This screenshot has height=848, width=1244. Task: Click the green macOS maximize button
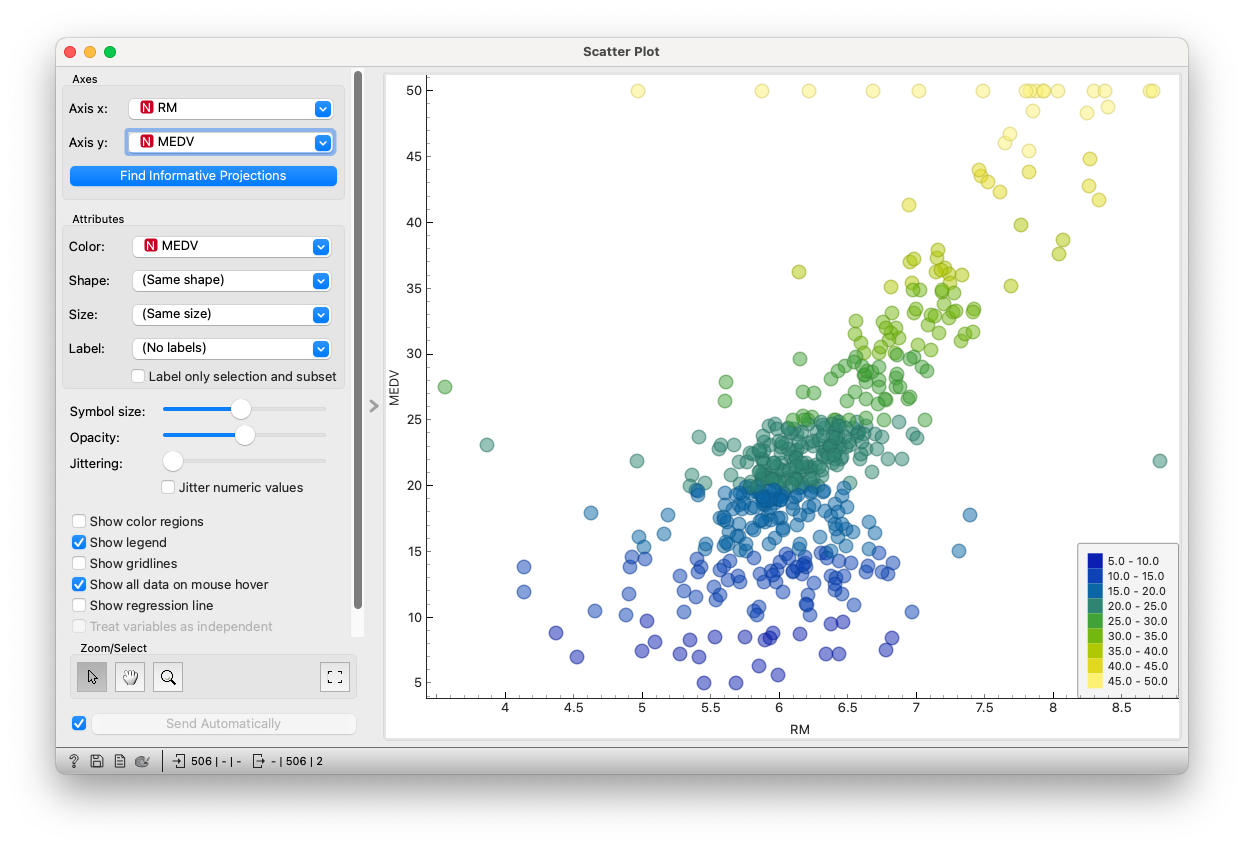[110, 52]
